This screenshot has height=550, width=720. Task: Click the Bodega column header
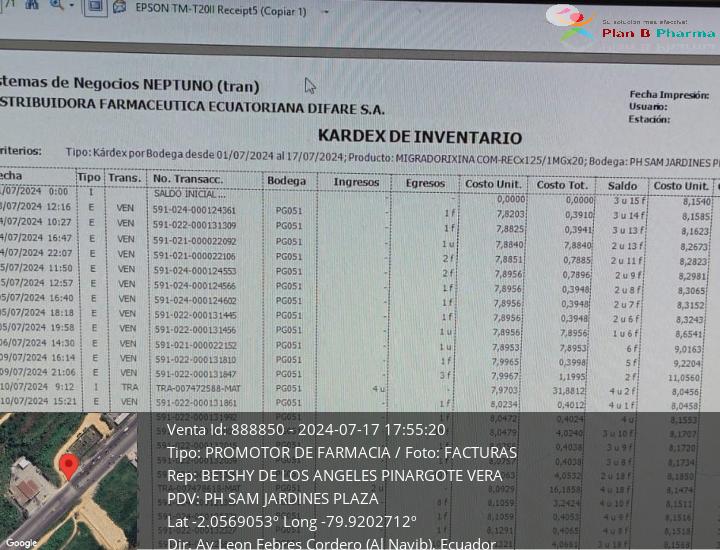click(287, 181)
